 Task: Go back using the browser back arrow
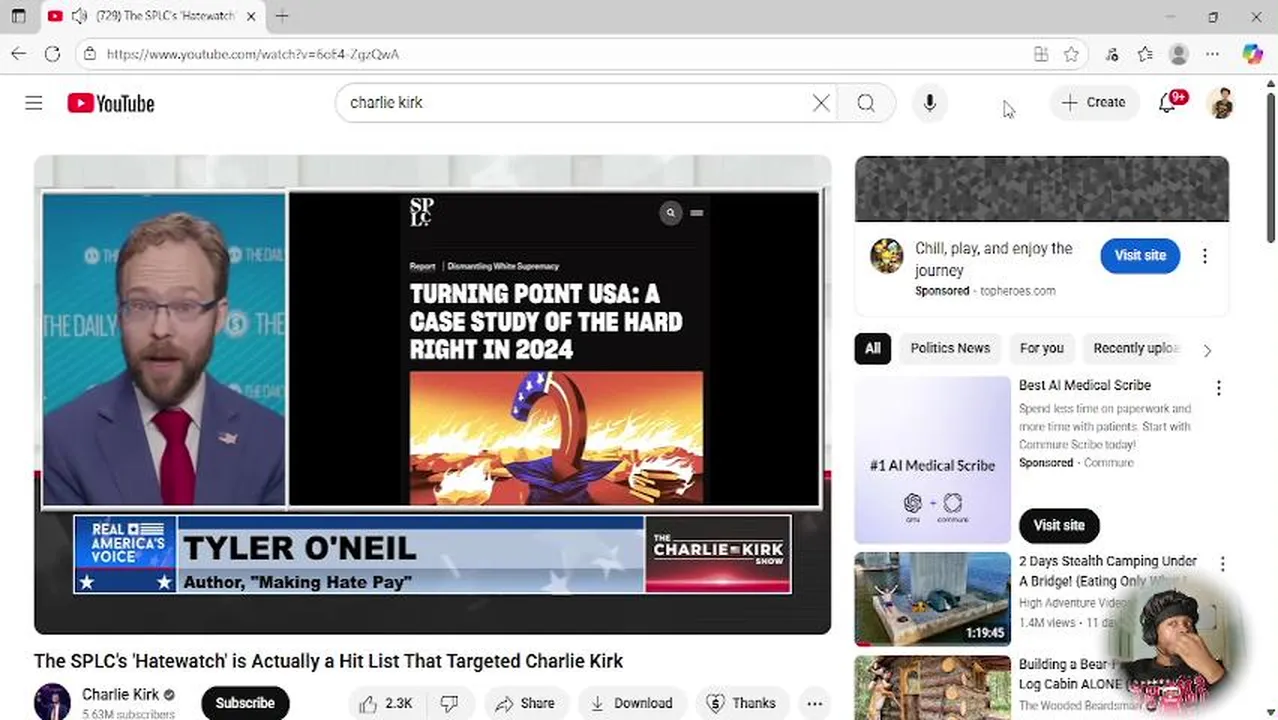19,54
